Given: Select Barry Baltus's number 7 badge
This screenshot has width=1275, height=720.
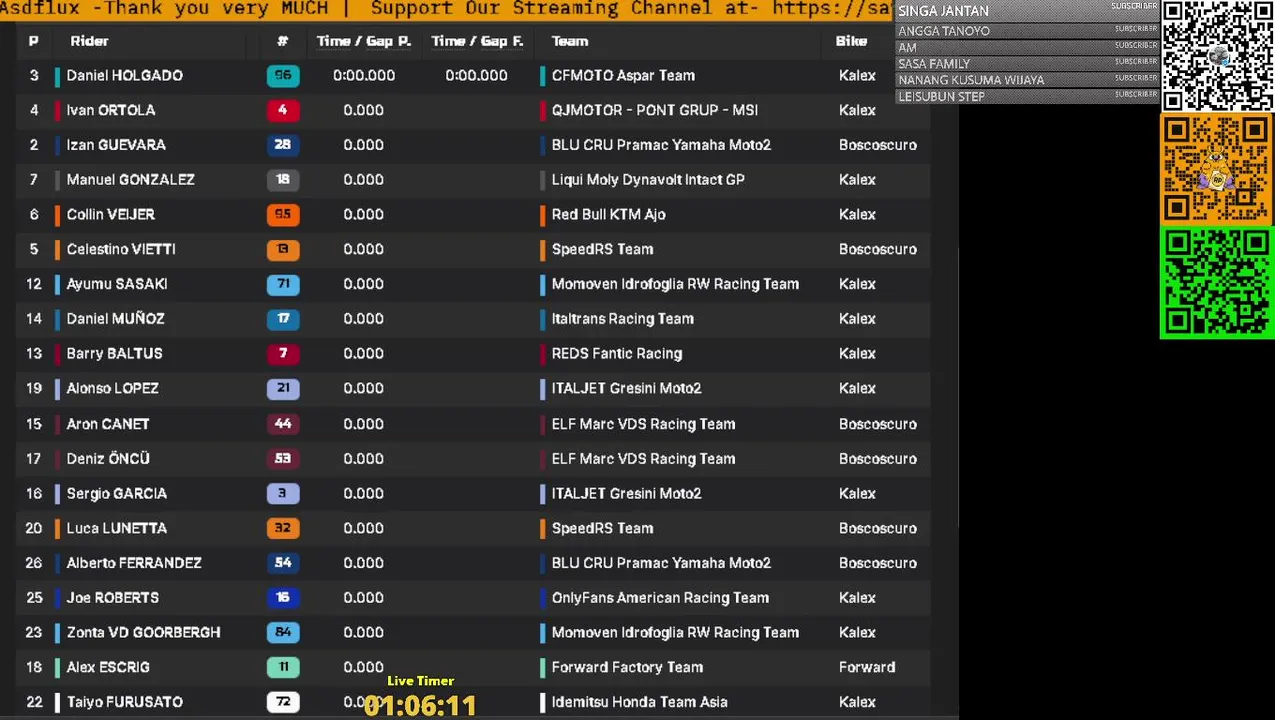Looking at the screenshot, I should click(x=283, y=353).
